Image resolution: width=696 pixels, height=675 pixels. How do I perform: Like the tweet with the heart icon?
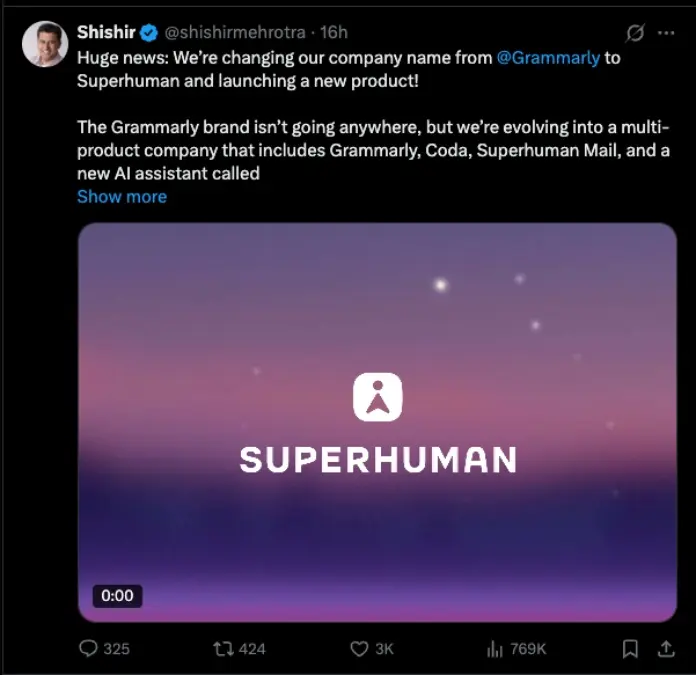[359, 649]
